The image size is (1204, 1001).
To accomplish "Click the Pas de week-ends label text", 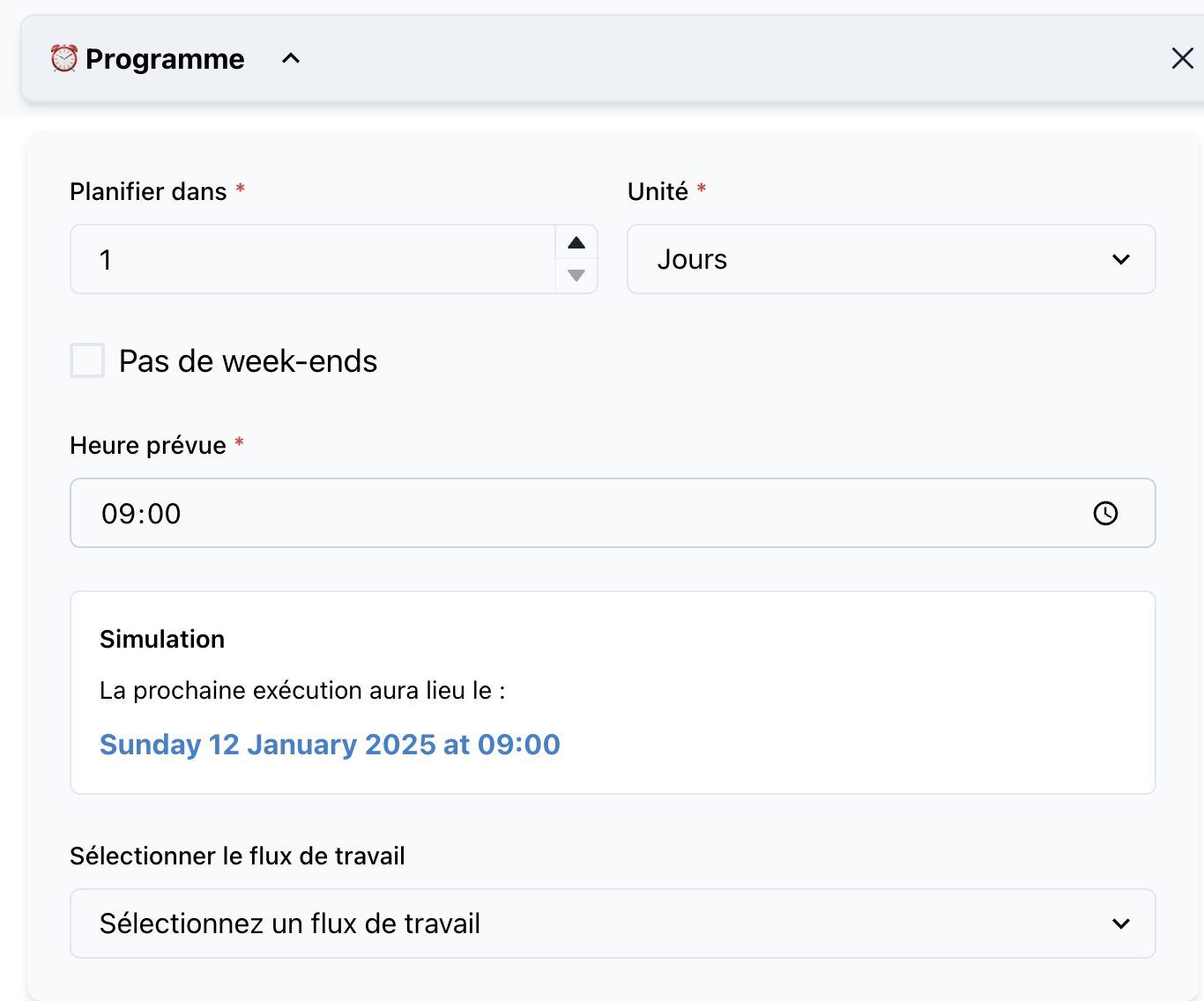I will pos(248,361).
